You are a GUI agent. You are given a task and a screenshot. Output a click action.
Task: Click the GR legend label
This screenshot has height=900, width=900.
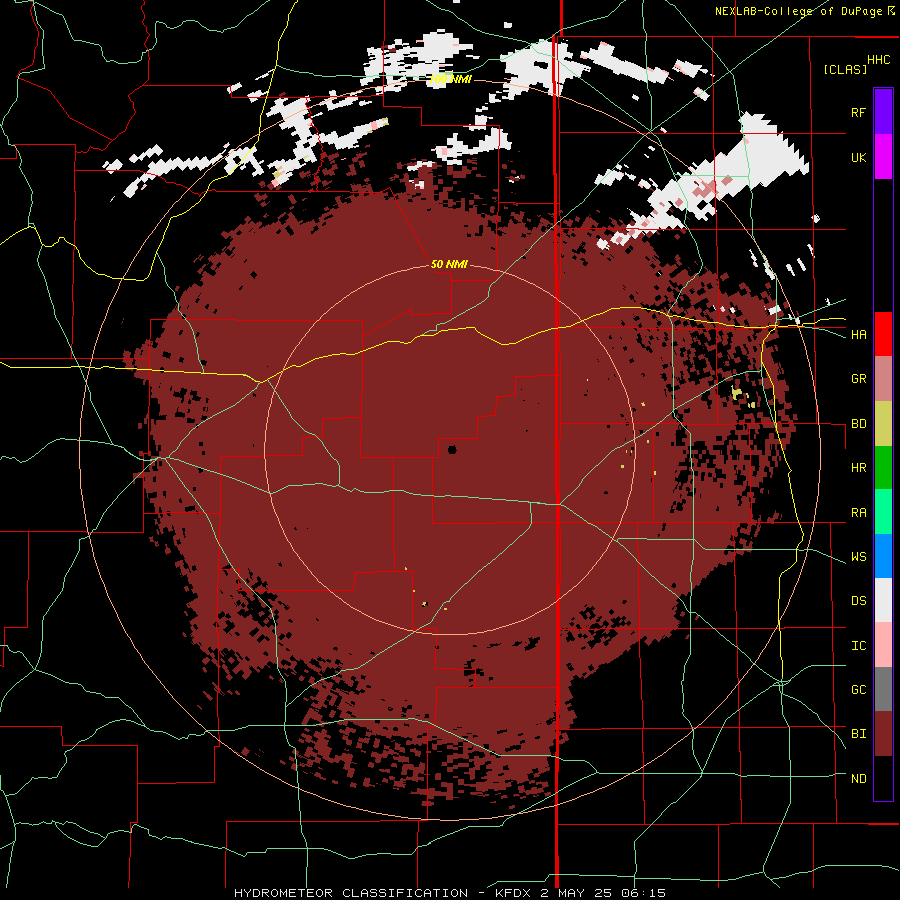(x=858, y=379)
